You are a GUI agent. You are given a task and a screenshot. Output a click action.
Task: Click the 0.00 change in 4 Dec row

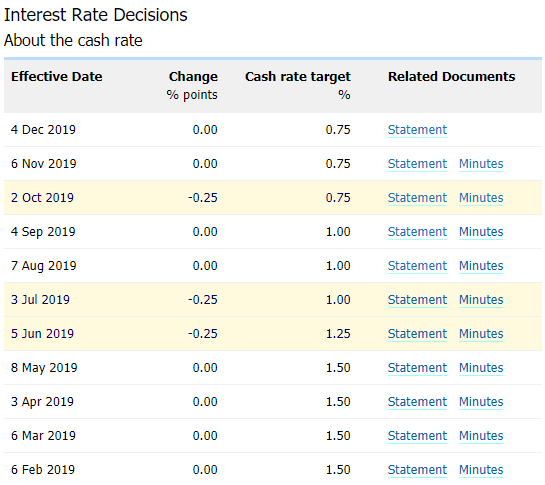[x=205, y=130]
